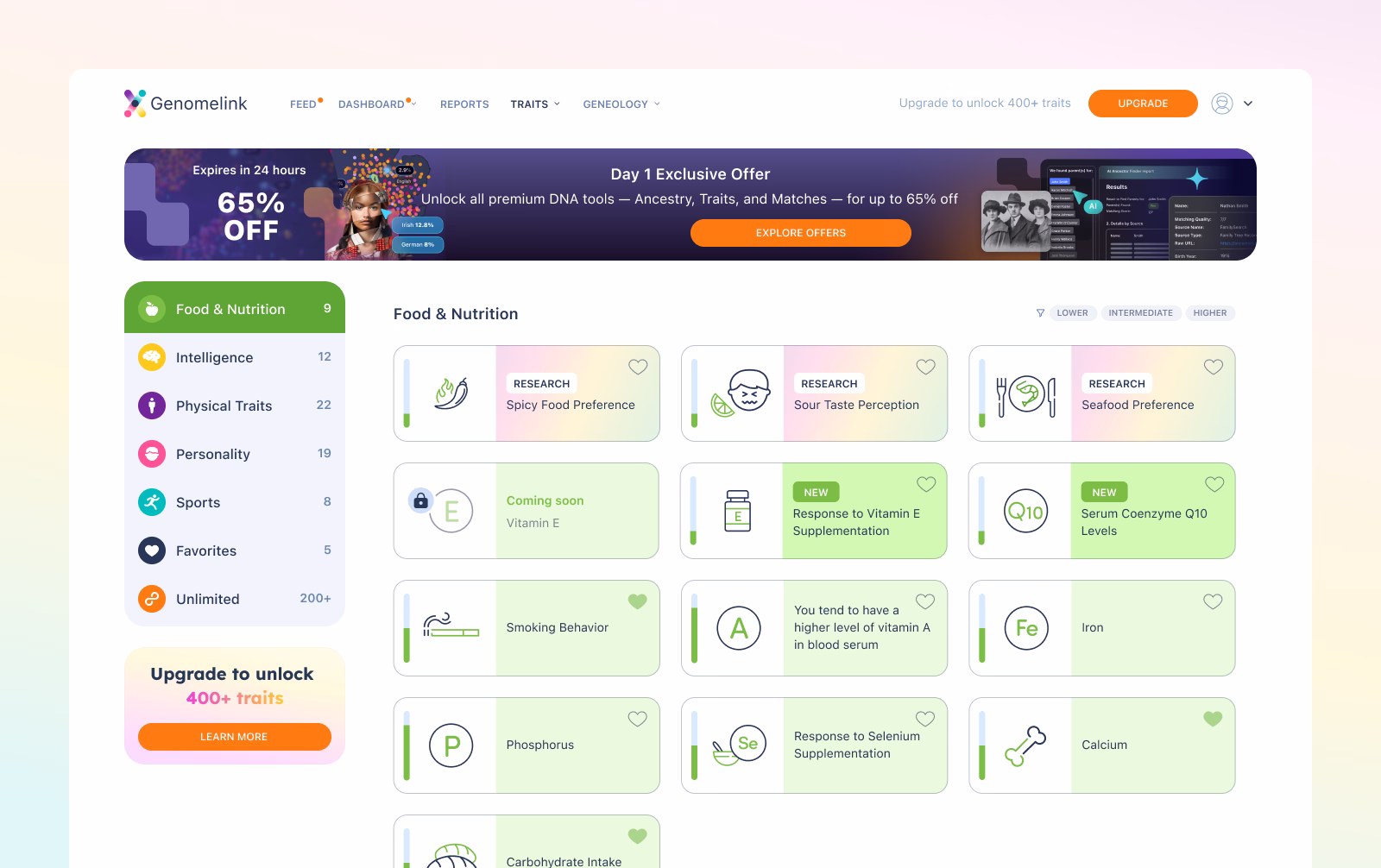This screenshot has width=1381, height=868.
Task: Select Intelligence category in sidebar
Action: click(235, 357)
